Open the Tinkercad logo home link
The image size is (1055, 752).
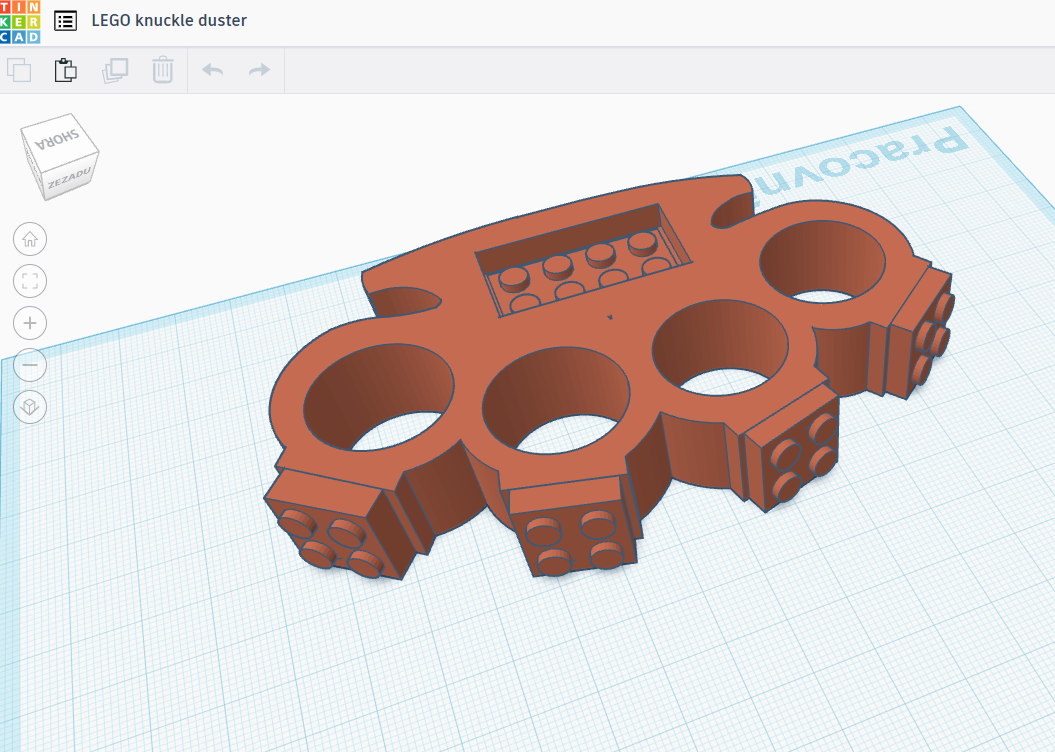click(x=20, y=22)
